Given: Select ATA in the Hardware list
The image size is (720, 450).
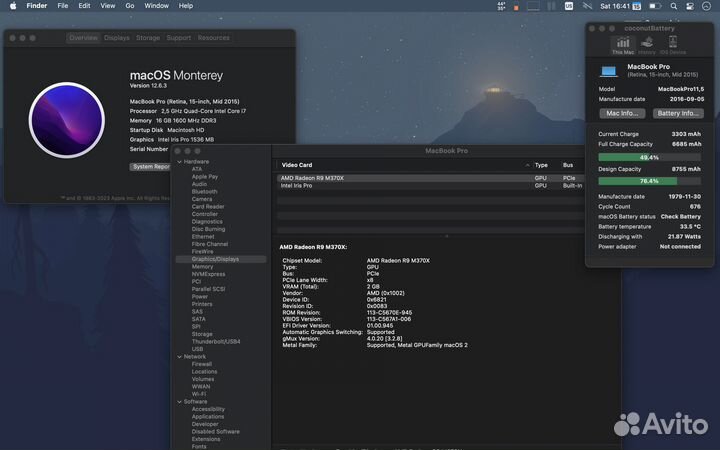Looking at the screenshot, I should point(197,169).
